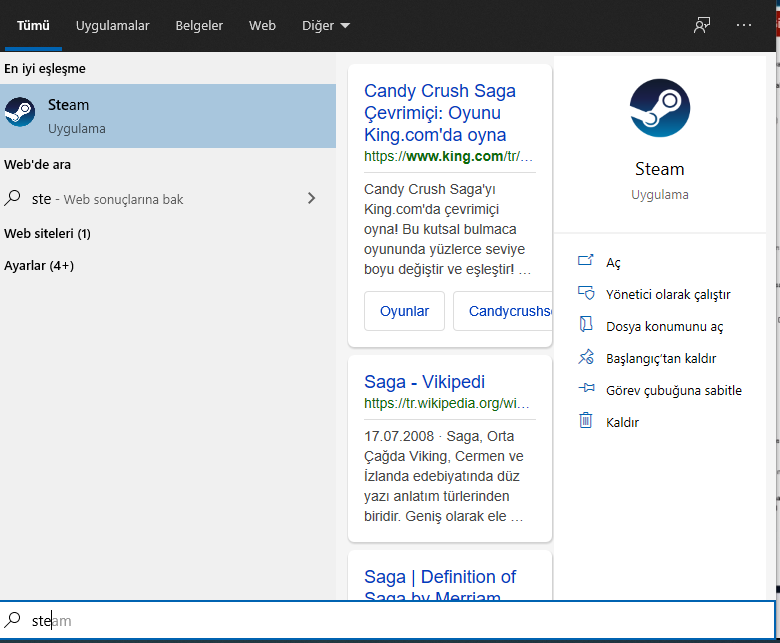The image size is (780, 643).
Task: Click the magnifier icon next to 'ste' web search
Action: click(13, 199)
